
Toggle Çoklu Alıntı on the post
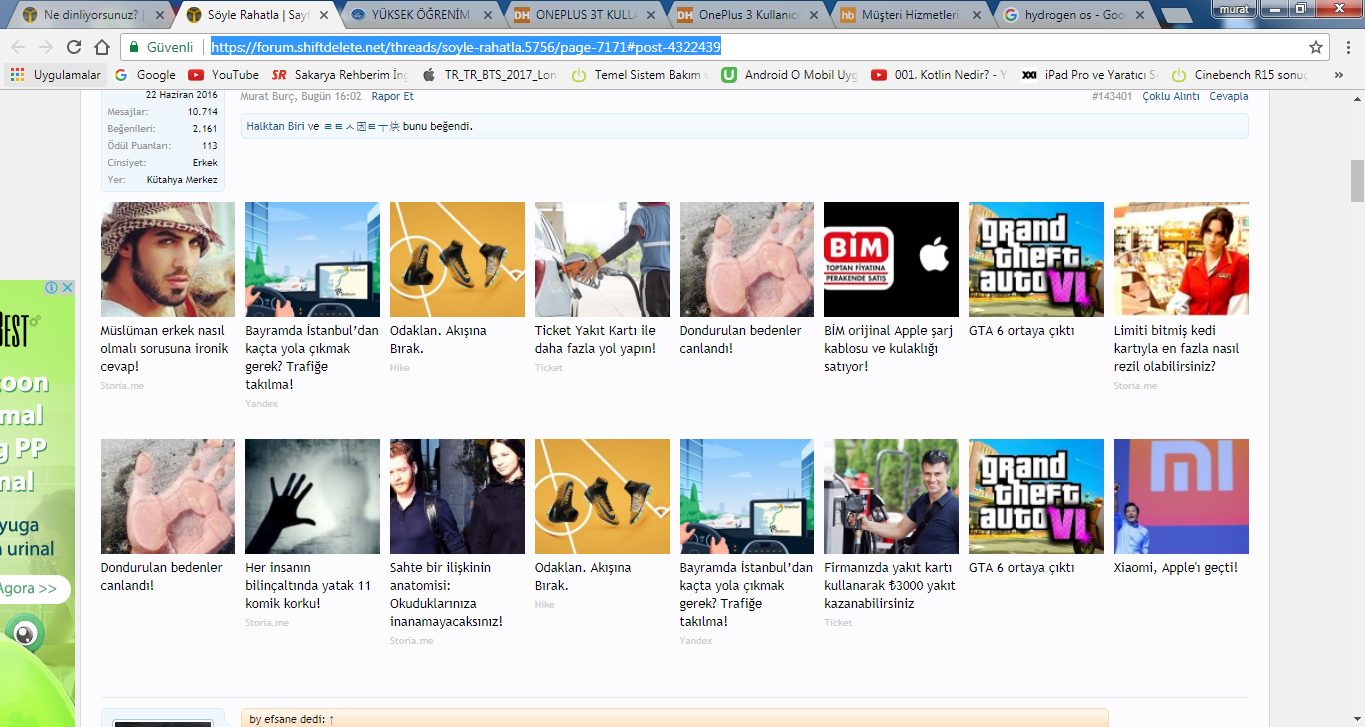[x=1170, y=96]
